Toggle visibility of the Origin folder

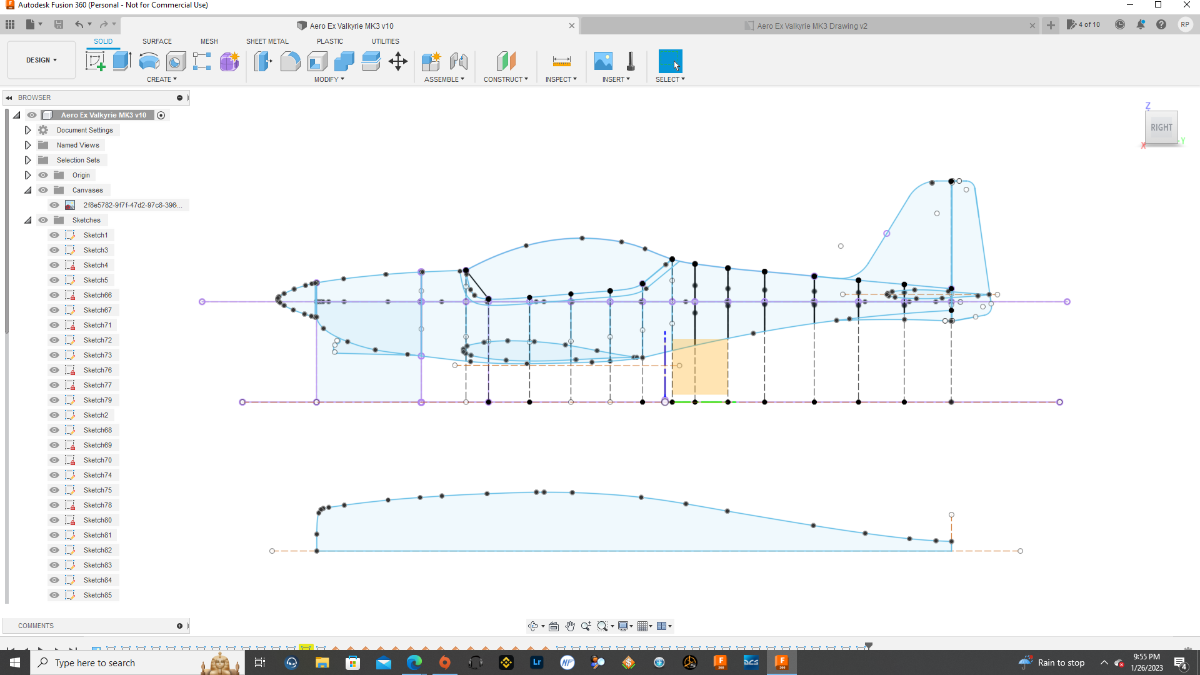pos(42,175)
